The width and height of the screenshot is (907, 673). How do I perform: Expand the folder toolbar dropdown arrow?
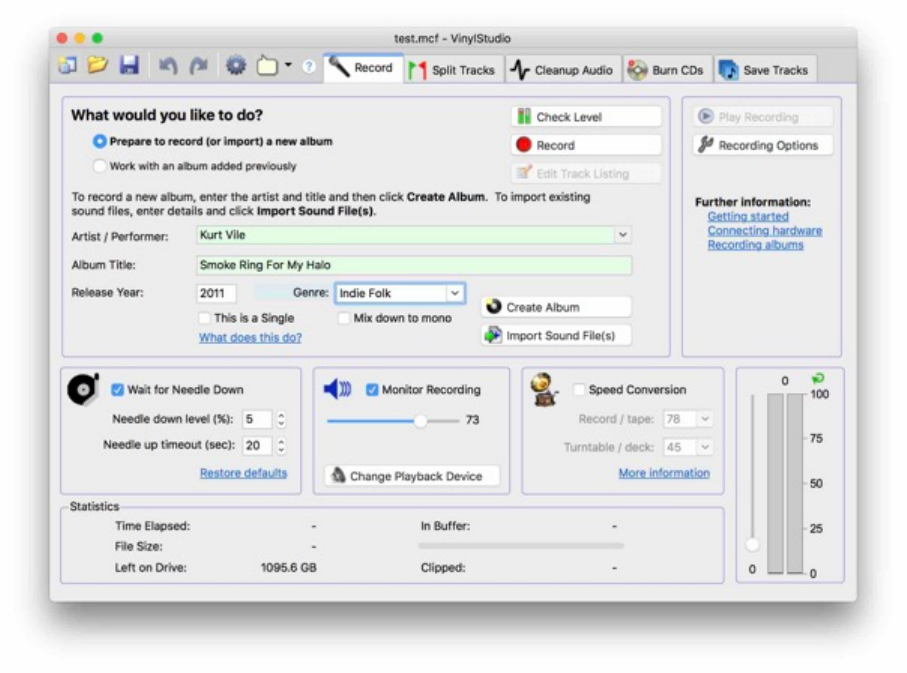click(x=288, y=65)
